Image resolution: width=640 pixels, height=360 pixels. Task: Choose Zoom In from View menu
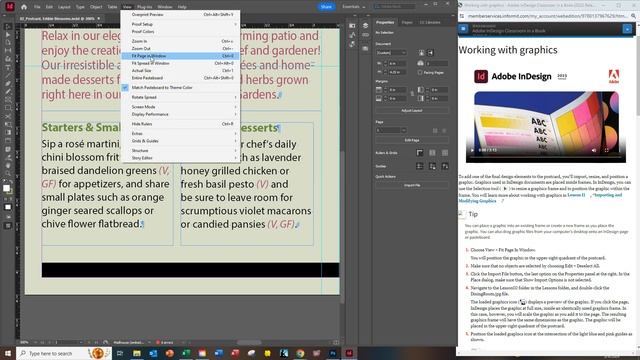(x=180, y=41)
